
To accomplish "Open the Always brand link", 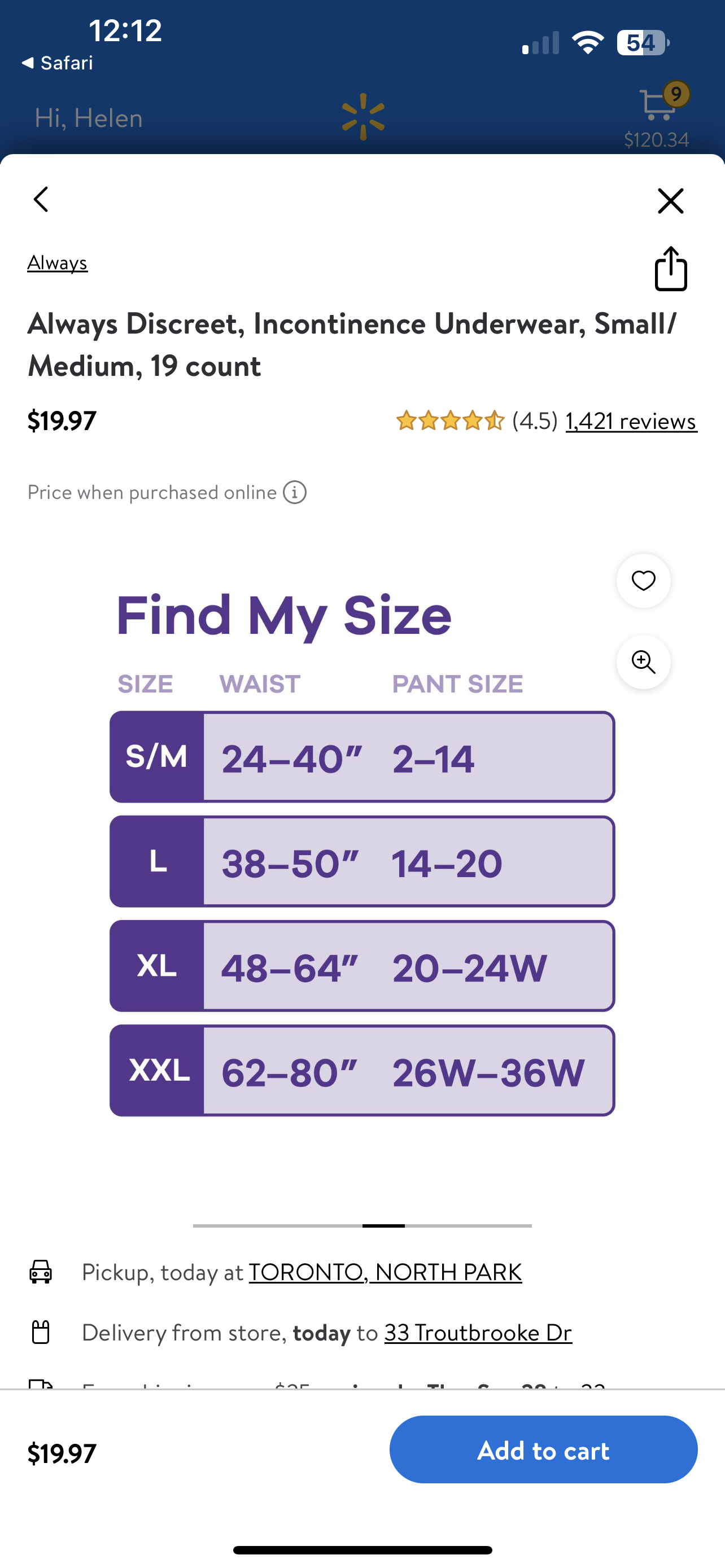I will point(57,262).
